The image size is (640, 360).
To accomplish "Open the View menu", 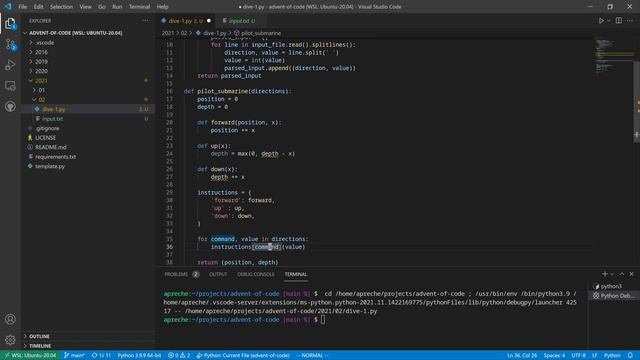I will 85,7.
